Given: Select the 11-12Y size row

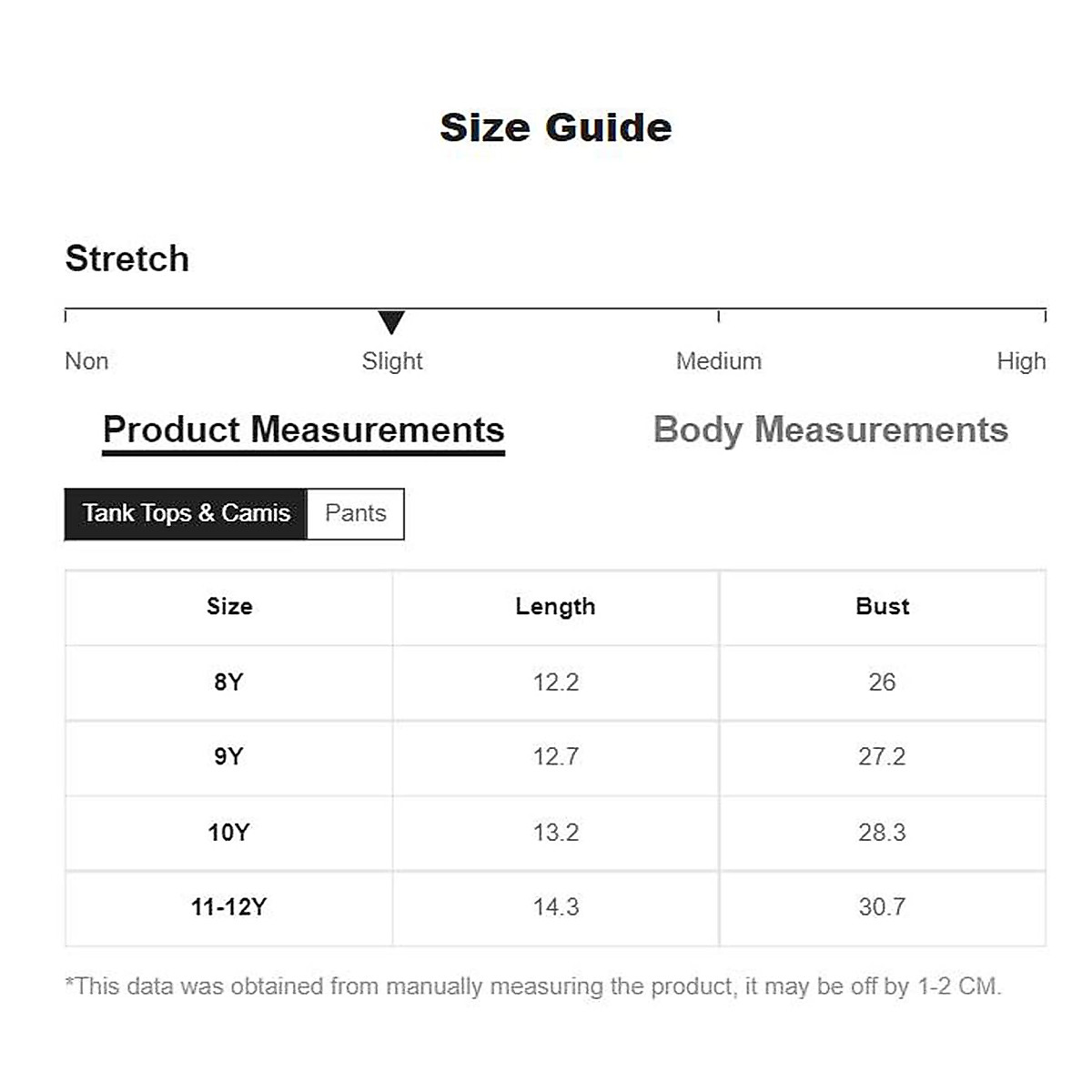Looking at the screenshot, I should tap(228, 907).
